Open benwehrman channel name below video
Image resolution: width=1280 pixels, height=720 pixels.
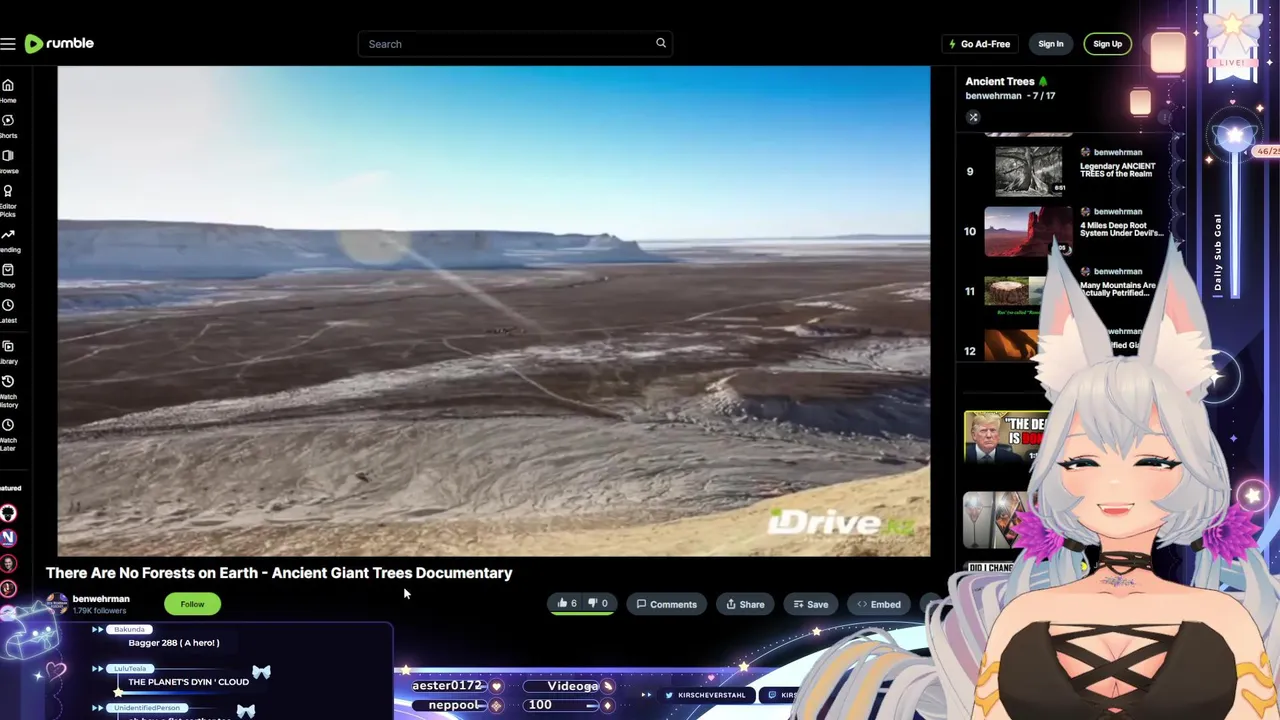point(101,599)
